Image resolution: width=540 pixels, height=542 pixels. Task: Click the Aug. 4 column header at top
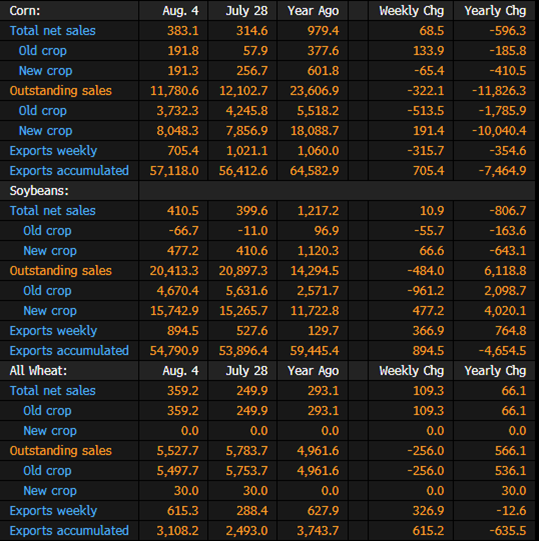coord(180,11)
